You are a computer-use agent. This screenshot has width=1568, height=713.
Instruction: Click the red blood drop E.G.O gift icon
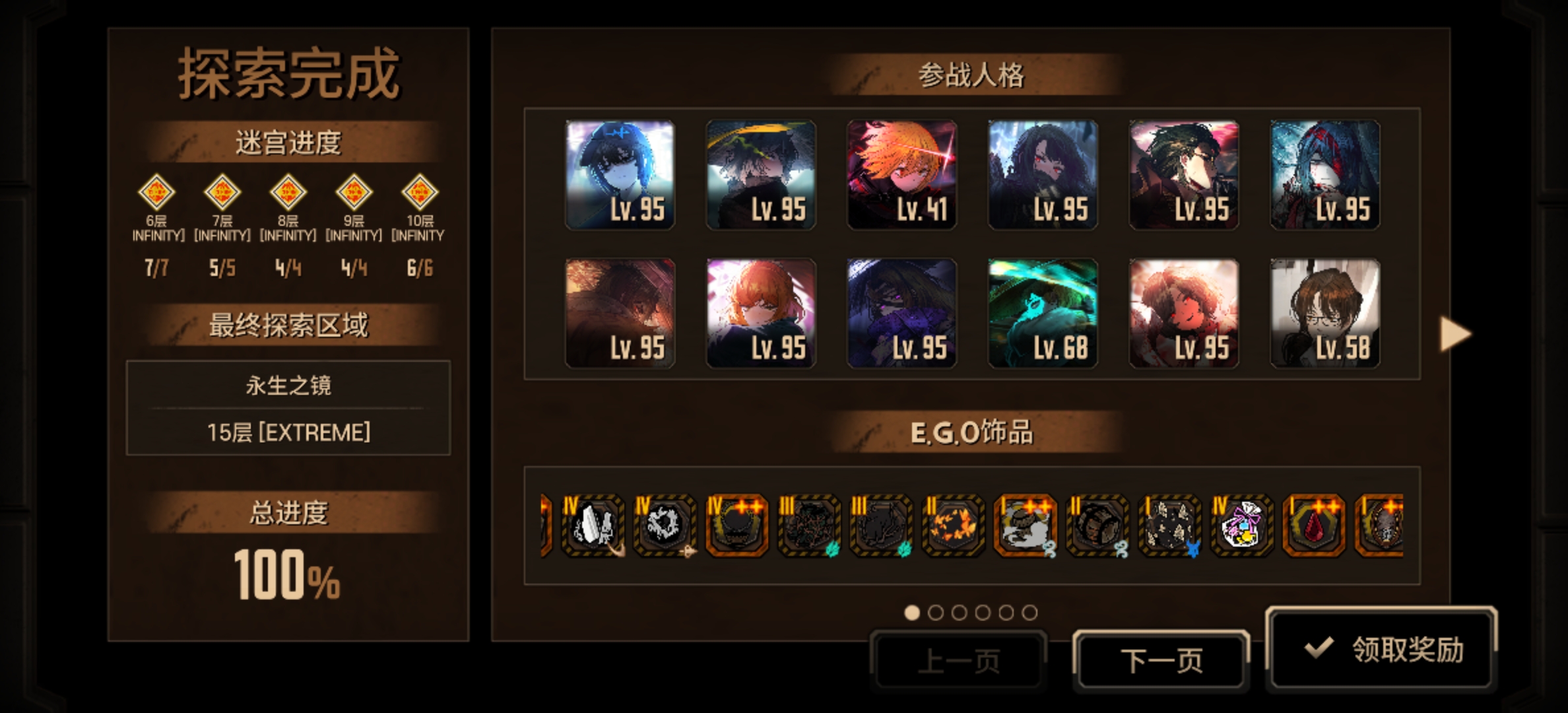1313,526
